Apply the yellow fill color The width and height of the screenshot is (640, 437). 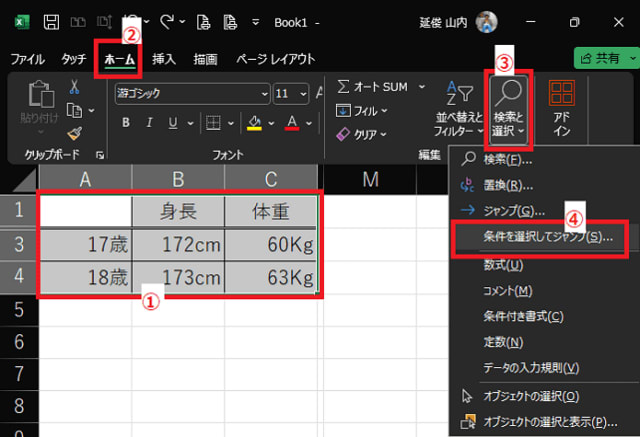pyautogui.click(x=254, y=123)
